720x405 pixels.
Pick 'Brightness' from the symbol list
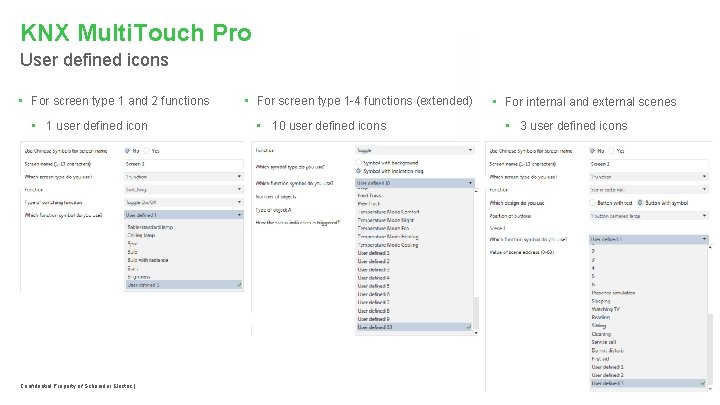click(x=139, y=277)
